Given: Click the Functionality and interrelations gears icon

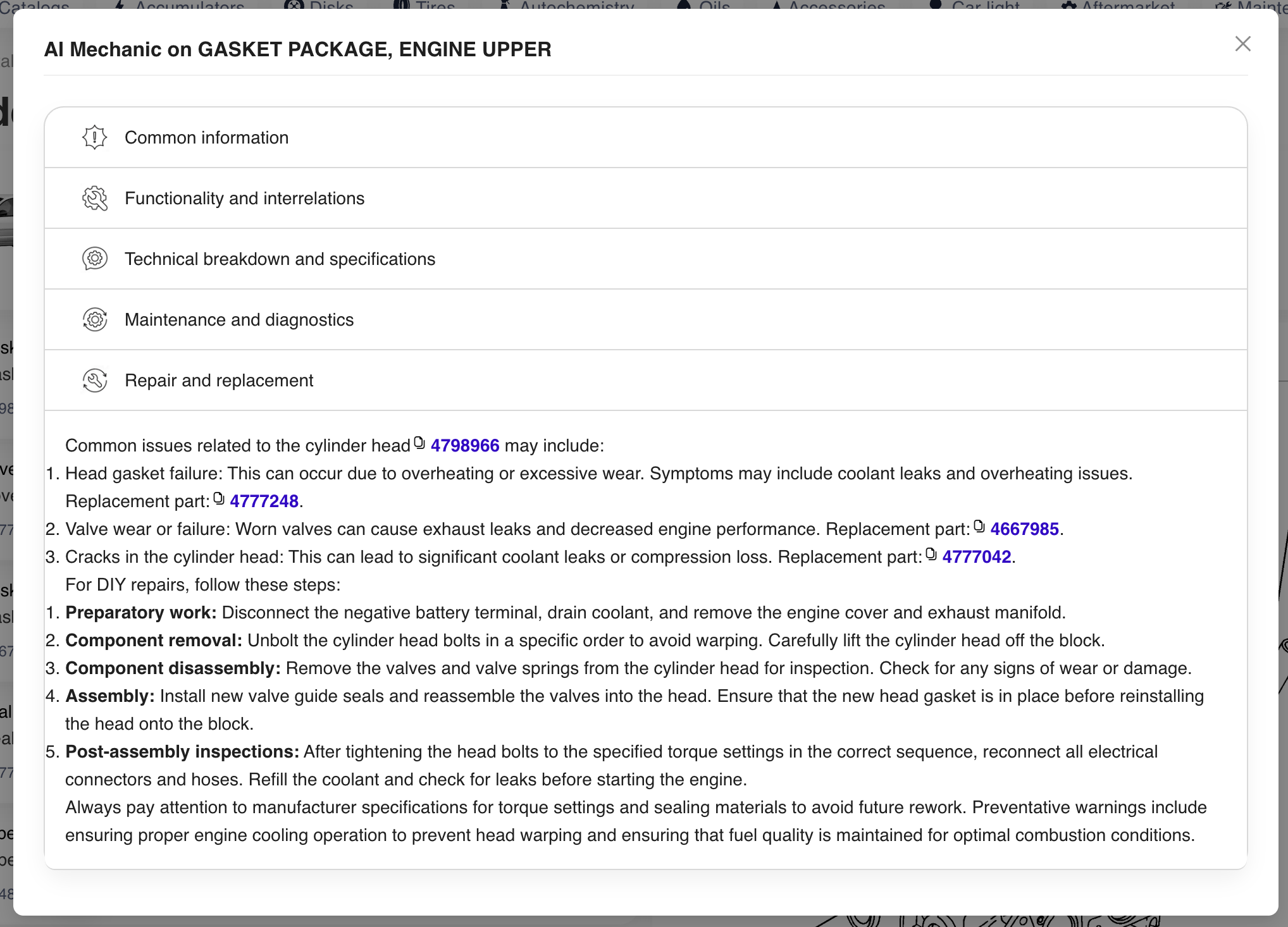Looking at the screenshot, I should pyautogui.click(x=95, y=198).
